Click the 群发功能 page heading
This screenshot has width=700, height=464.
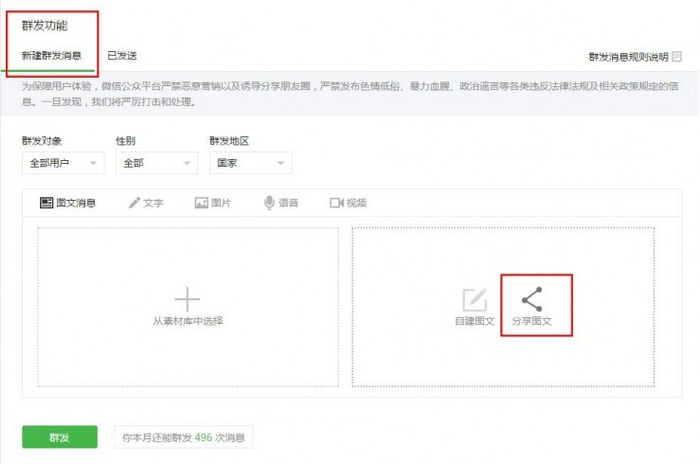tap(45, 25)
